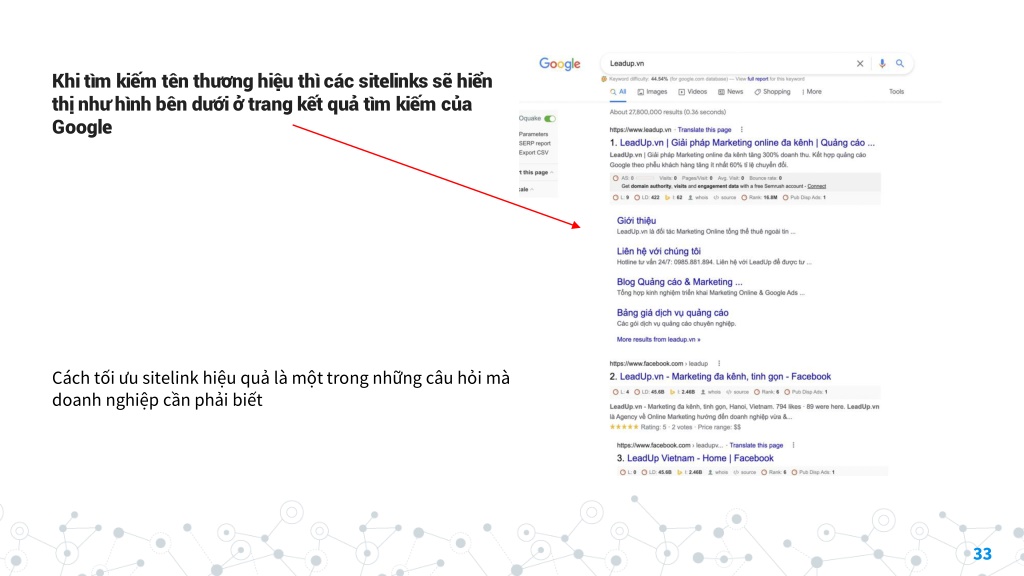Click the LD: 422 metric in first result
Viewport: 1024px width, 576px height.
(647, 197)
